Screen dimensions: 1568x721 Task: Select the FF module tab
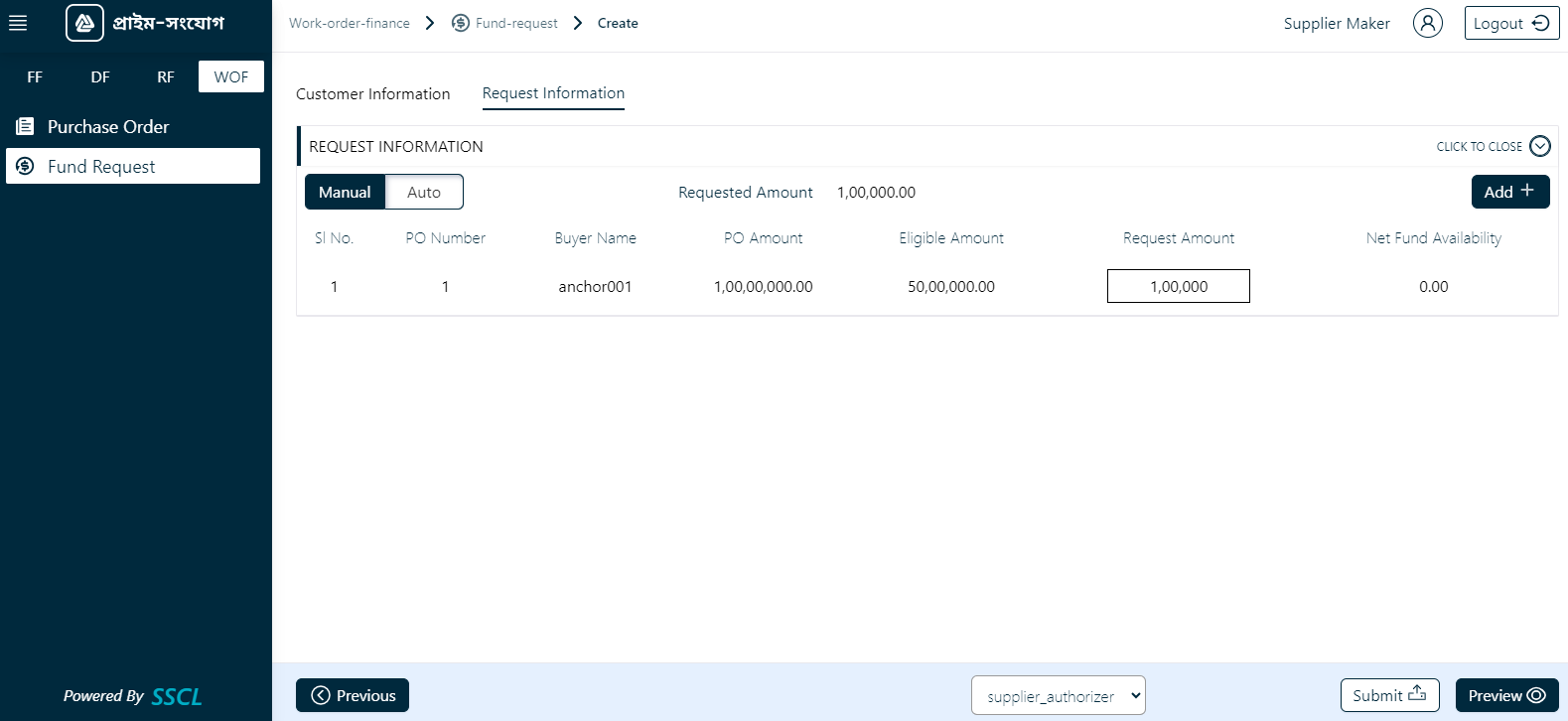point(35,76)
